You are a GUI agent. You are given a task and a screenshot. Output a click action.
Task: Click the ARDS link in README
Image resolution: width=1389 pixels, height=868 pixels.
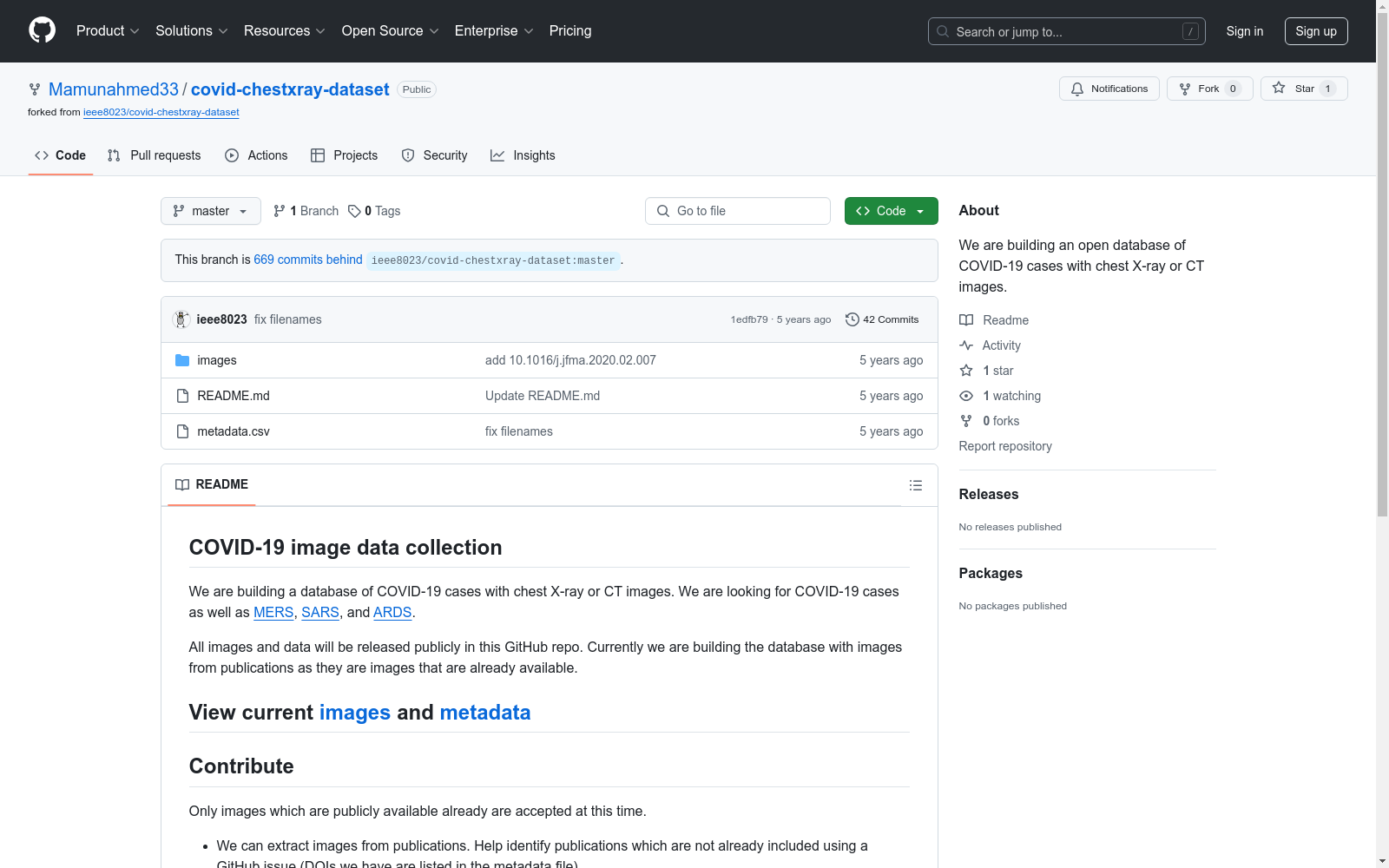(x=392, y=612)
